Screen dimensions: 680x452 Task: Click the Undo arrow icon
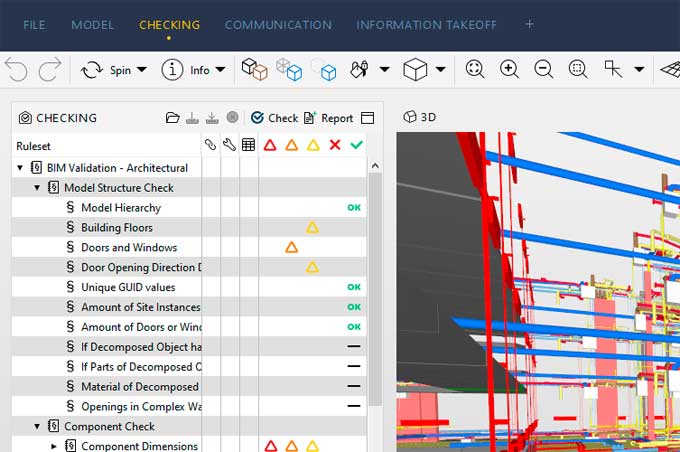tap(16, 70)
